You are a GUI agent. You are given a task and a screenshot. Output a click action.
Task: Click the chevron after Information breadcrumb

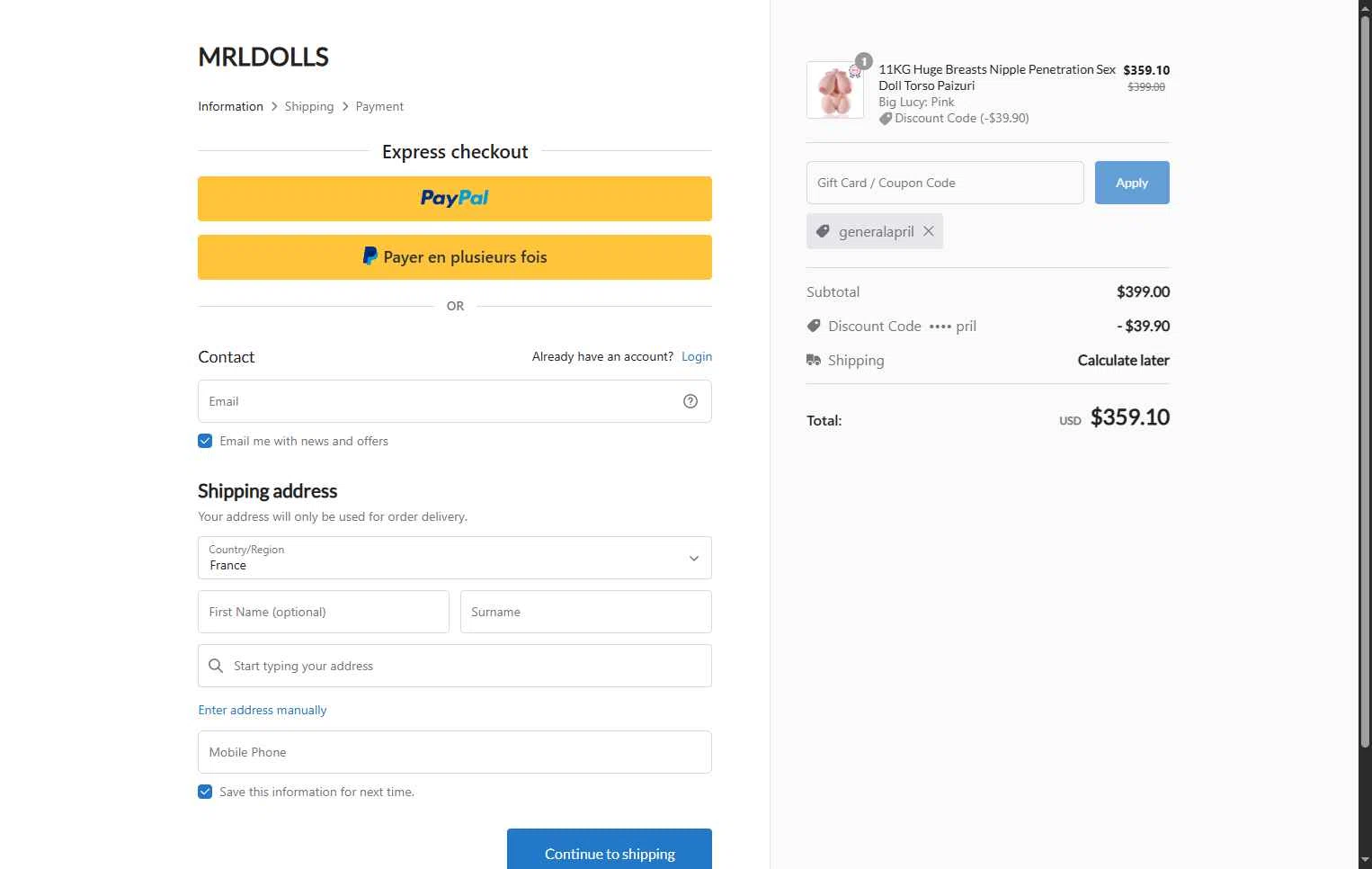pyautogui.click(x=274, y=106)
